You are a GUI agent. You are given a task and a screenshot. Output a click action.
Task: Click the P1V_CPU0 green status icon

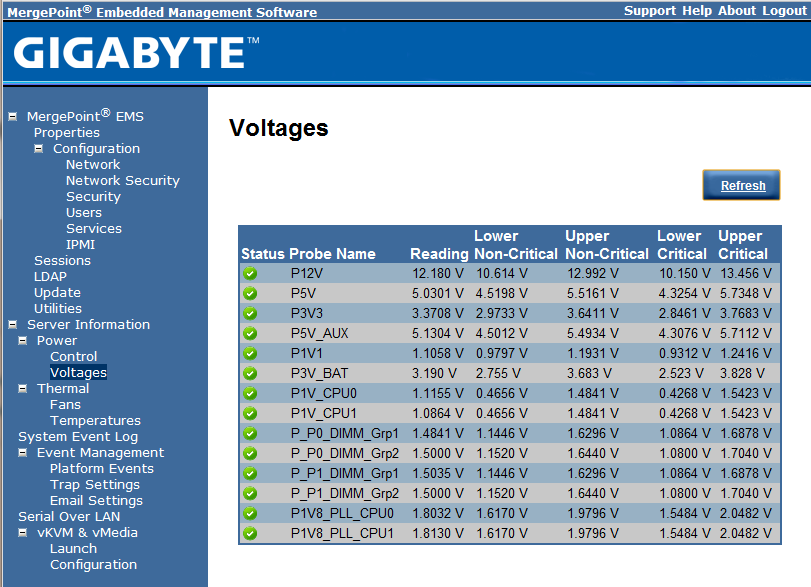pos(250,393)
